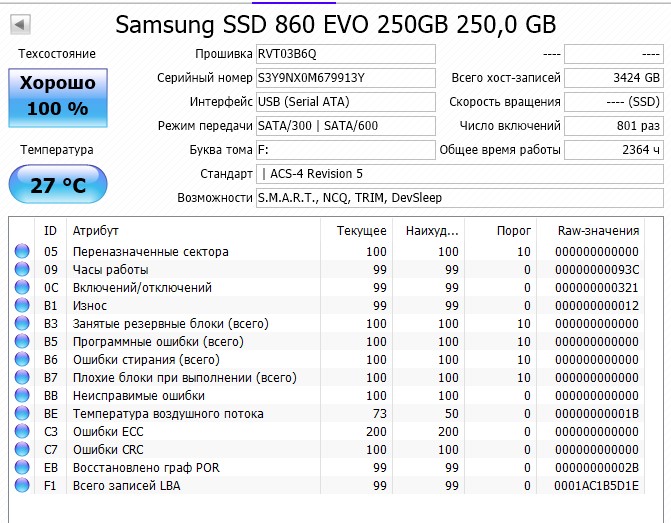The width and height of the screenshot is (671, 523).
Task: Click the Интерфейс field USB (Serial ATA)
Action: pyautogui.click(x=346, y=102)
